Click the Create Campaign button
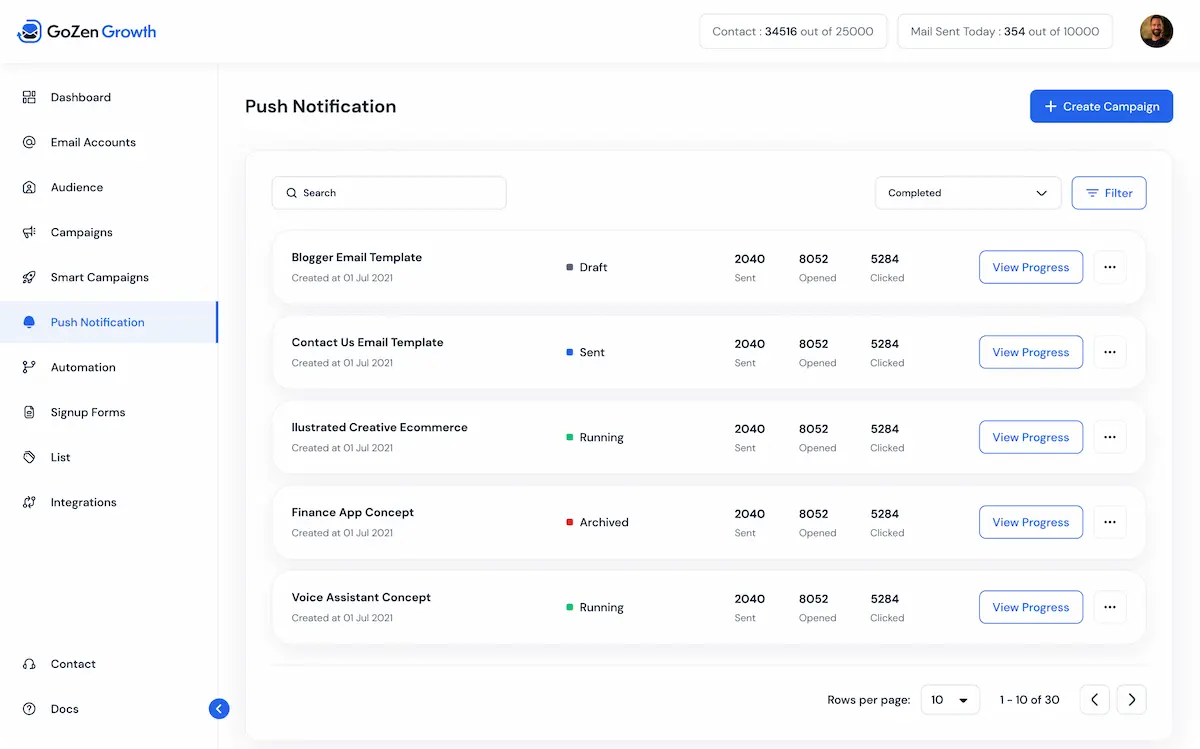The image size is (1200, 749). coord(1101,106)
